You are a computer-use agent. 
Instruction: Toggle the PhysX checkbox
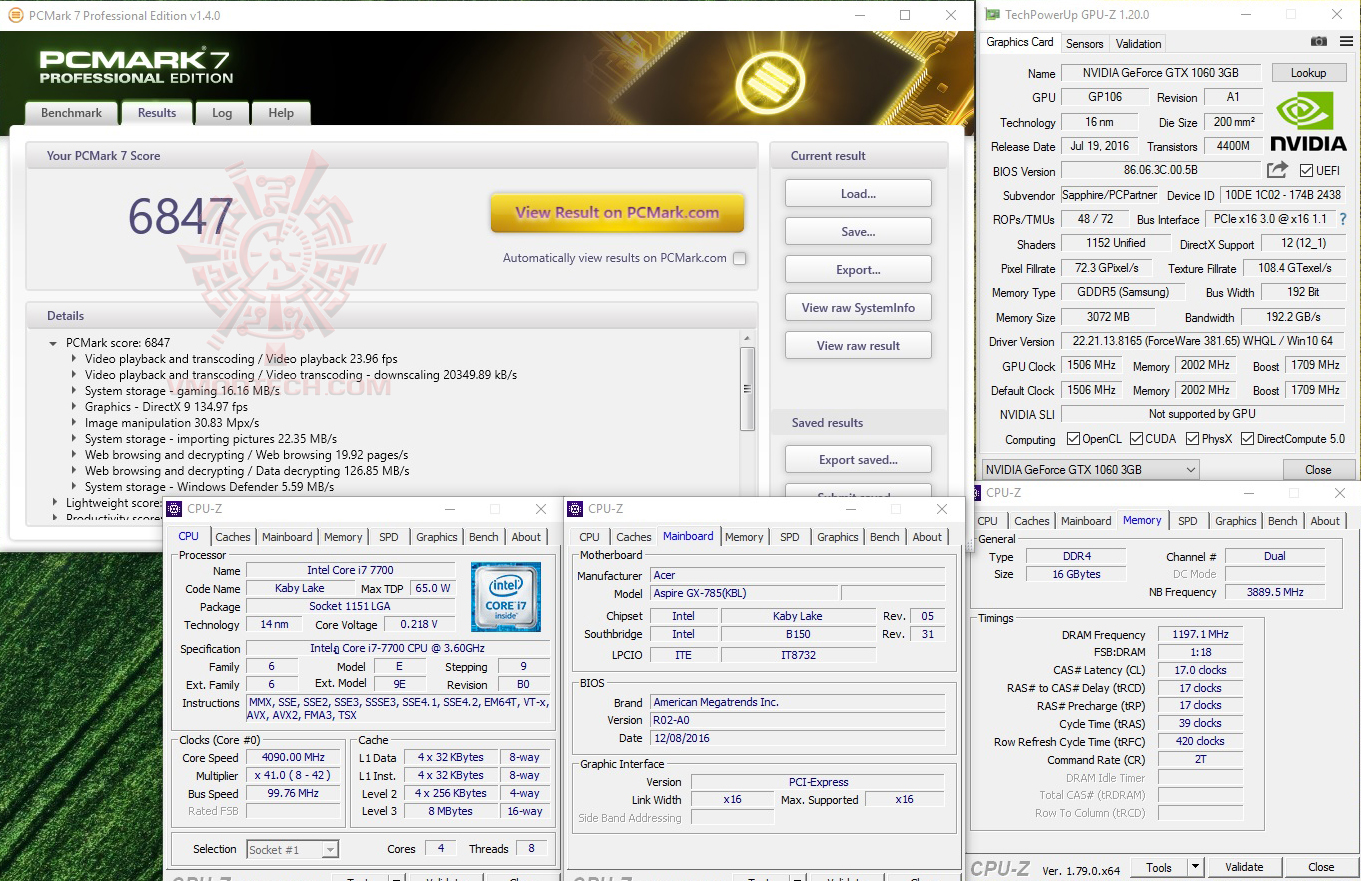(x=1192, y=439)
